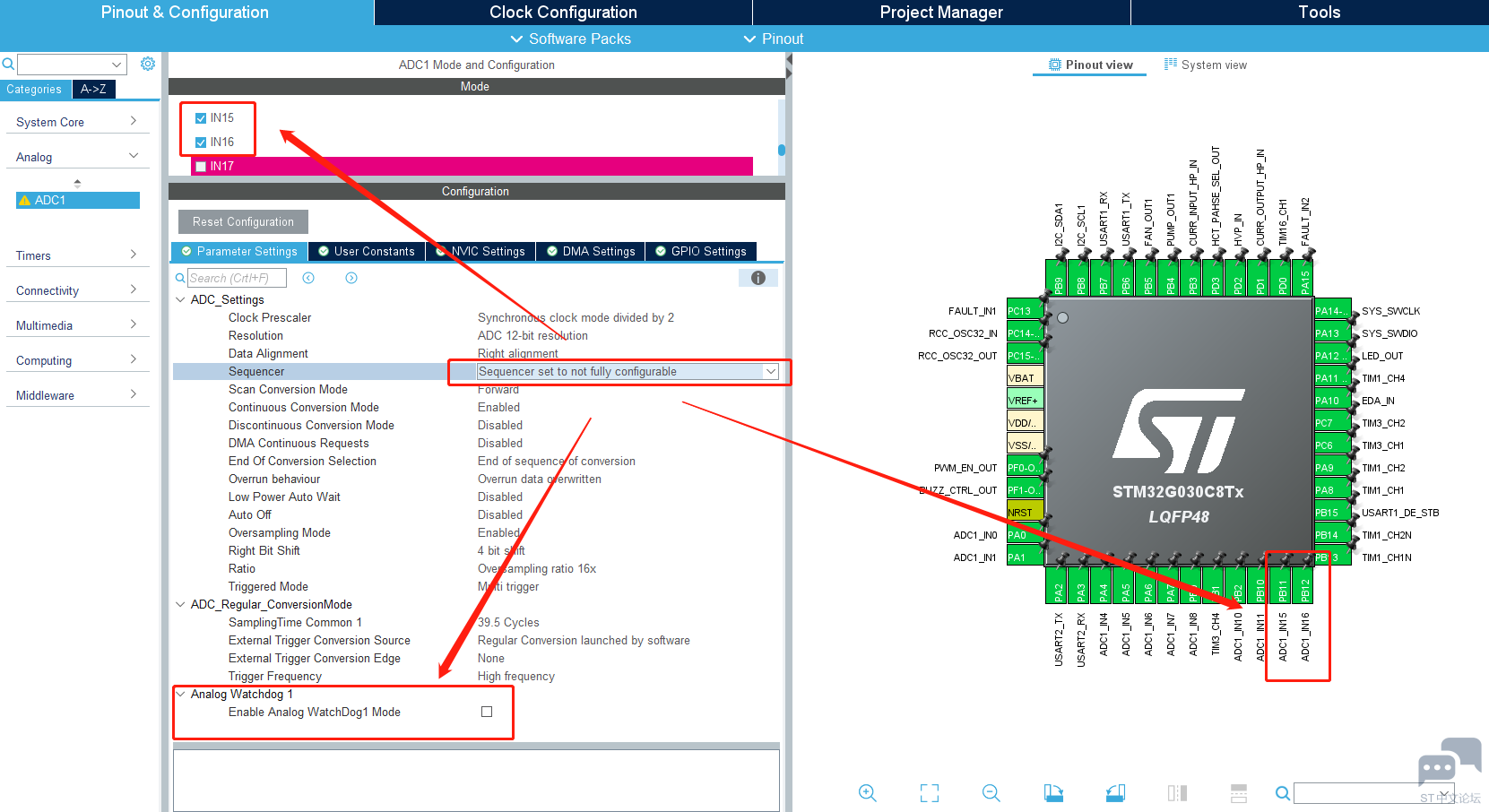The image size is (1489, 812).
Task: Go to next search result arrow
Action: coord(351,278)
